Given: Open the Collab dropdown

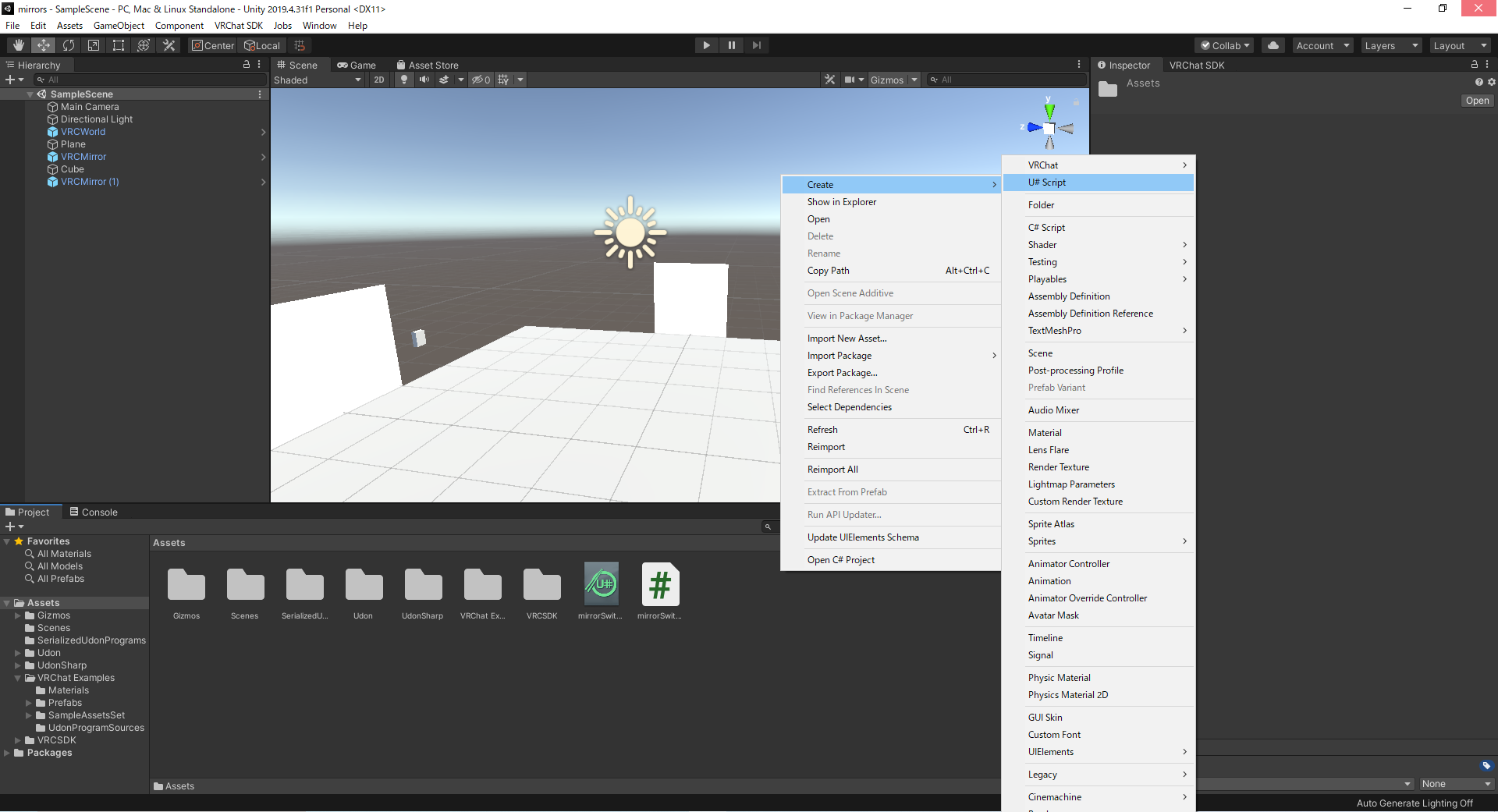Looking at the screenshot, I should point(1224,45).
